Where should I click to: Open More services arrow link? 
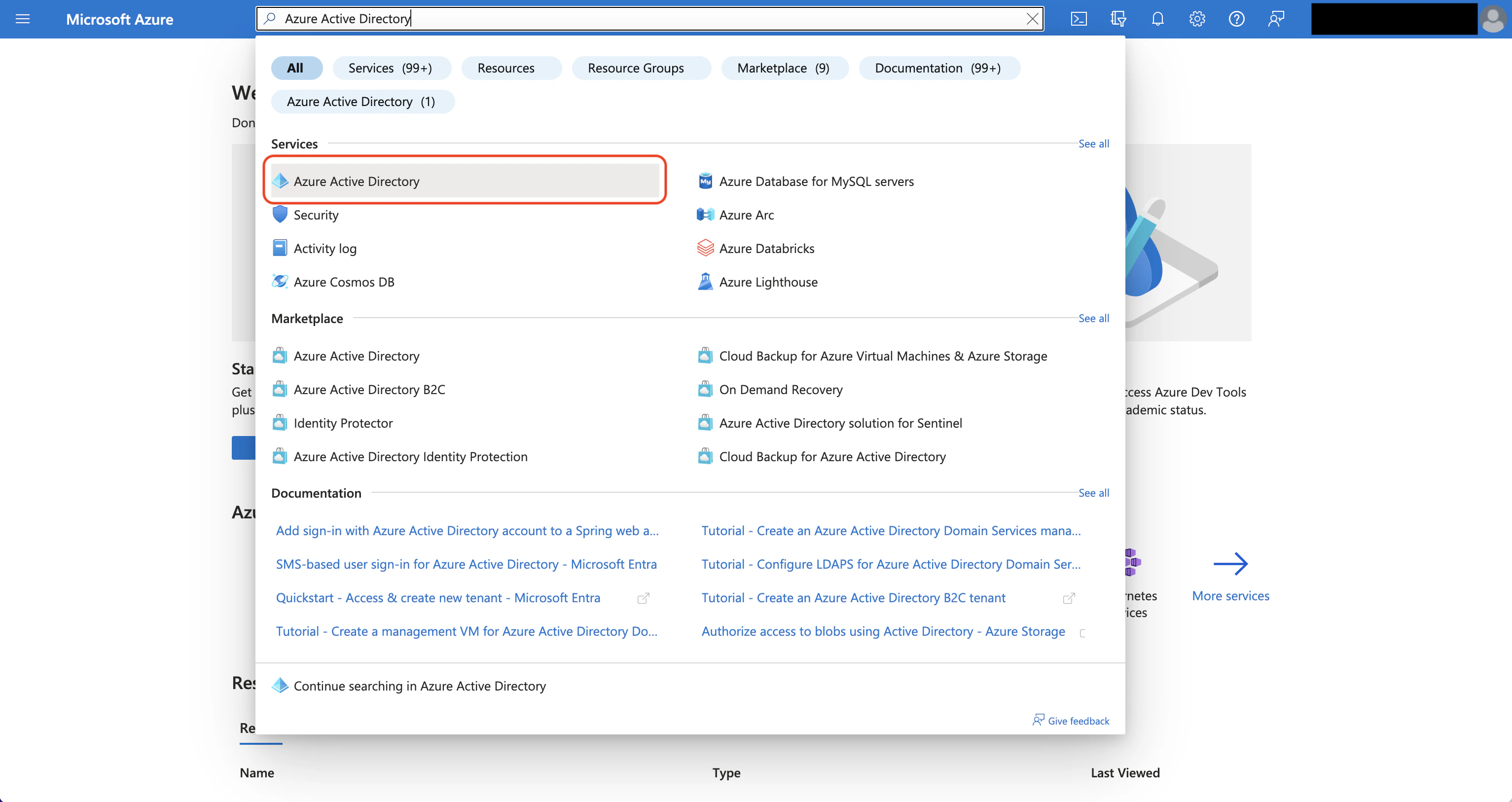[x=1230, y=578]
